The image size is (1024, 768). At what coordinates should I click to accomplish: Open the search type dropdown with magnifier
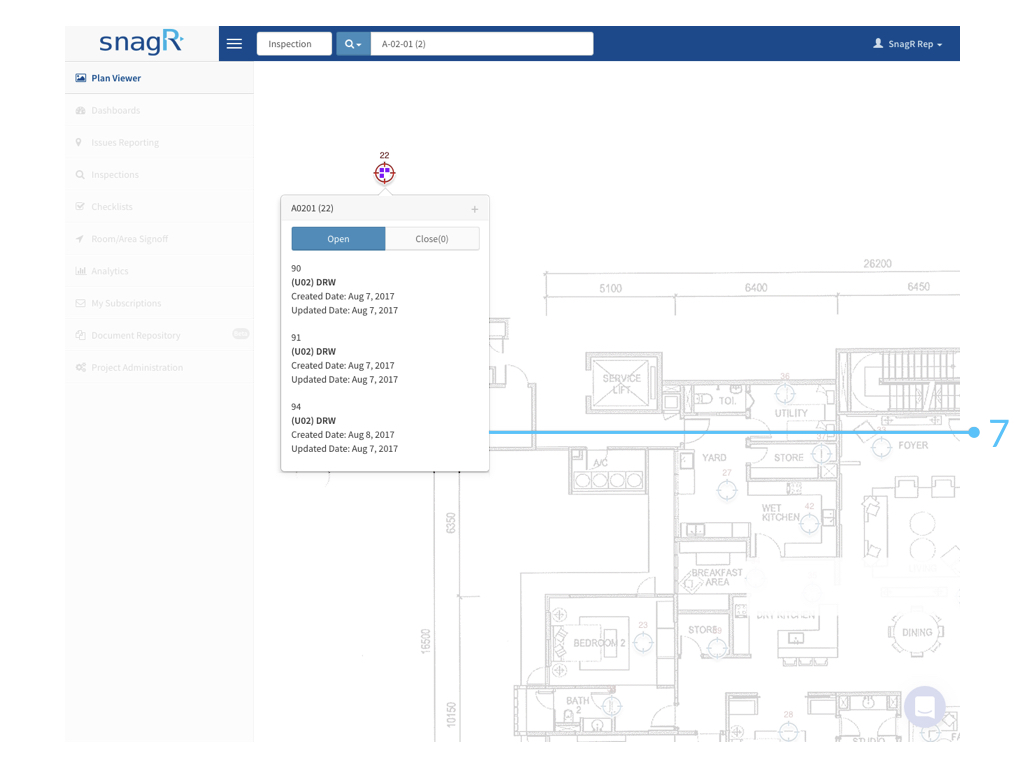click(353, 44)
